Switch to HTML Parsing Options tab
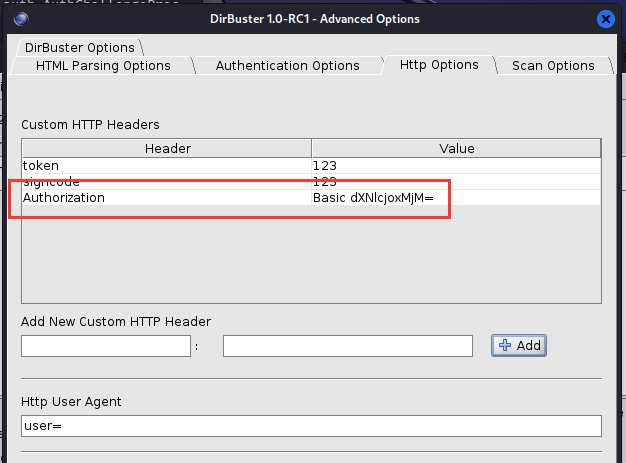Viewport: 626px width, 463px height. pyautogui.click(x=103, y=65)
